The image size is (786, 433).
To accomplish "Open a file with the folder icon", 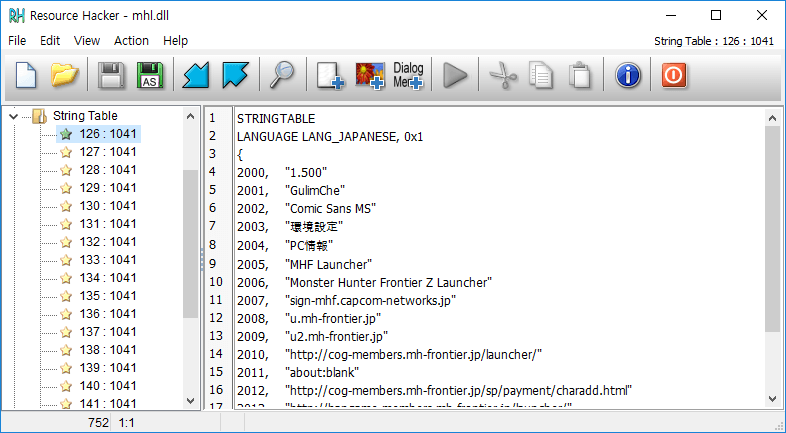I will click(x=65, y=75).
